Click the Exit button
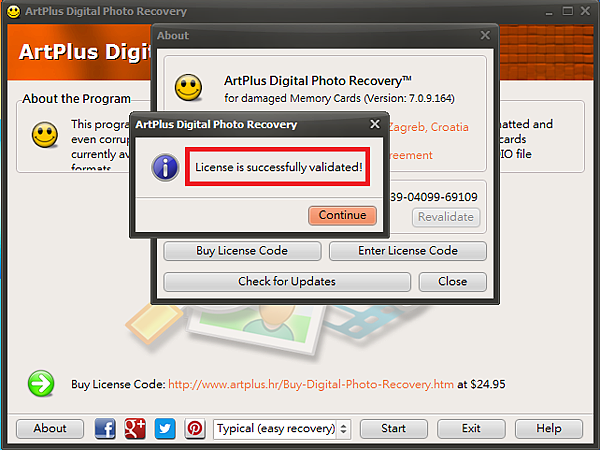This screenshot has height=450, width=600. [x=471, y=429]
